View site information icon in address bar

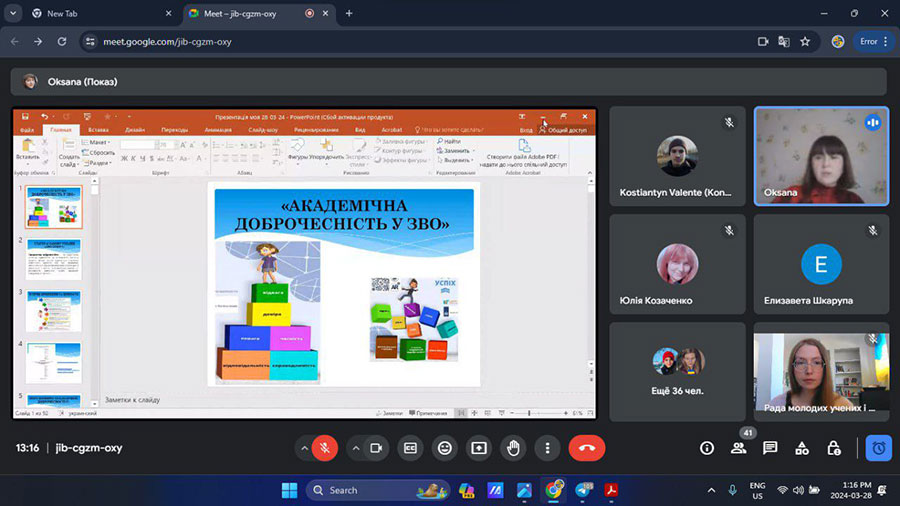90,41
